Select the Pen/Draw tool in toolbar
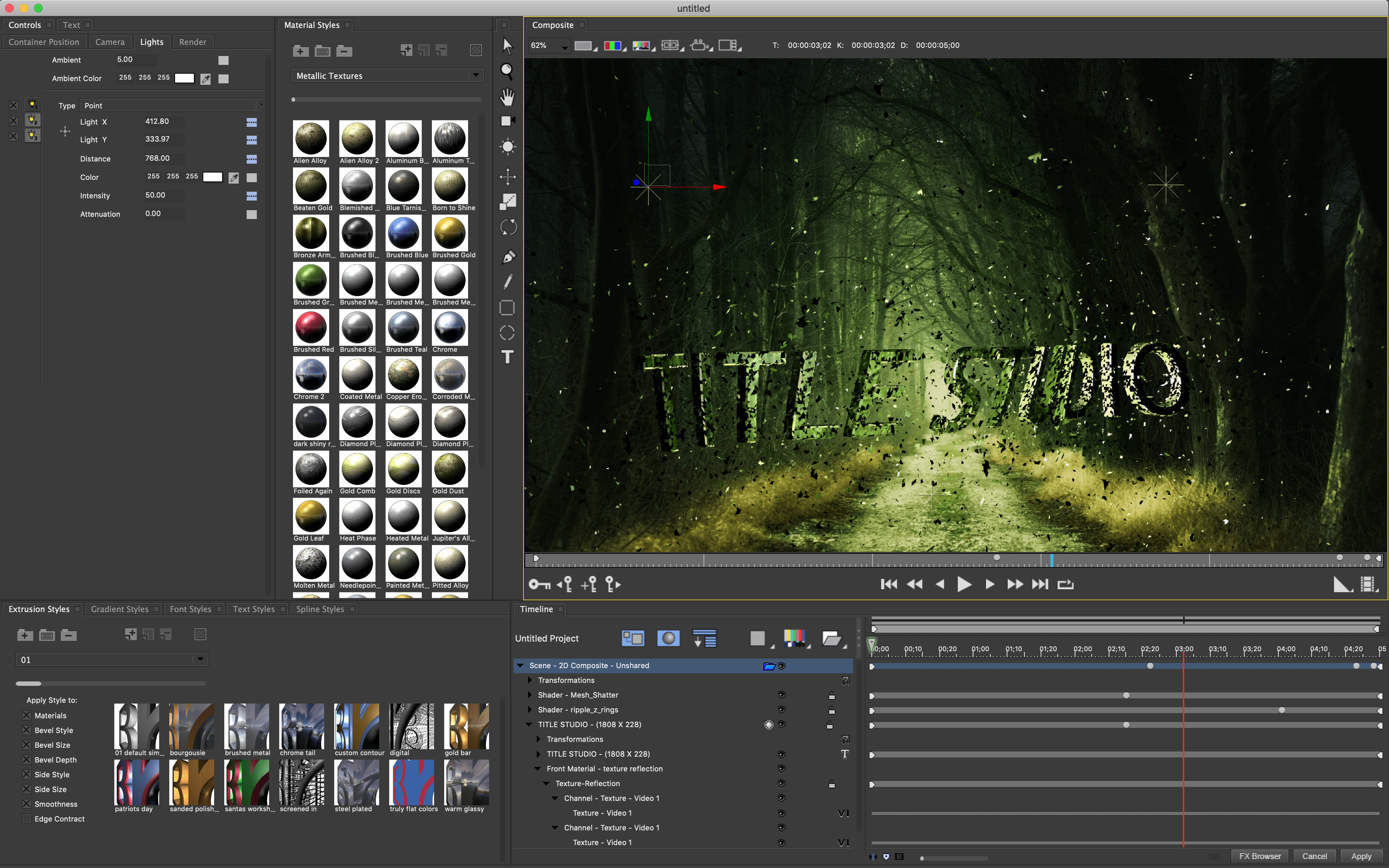Viewport: 1389px width, 868px height. point(509,257)
